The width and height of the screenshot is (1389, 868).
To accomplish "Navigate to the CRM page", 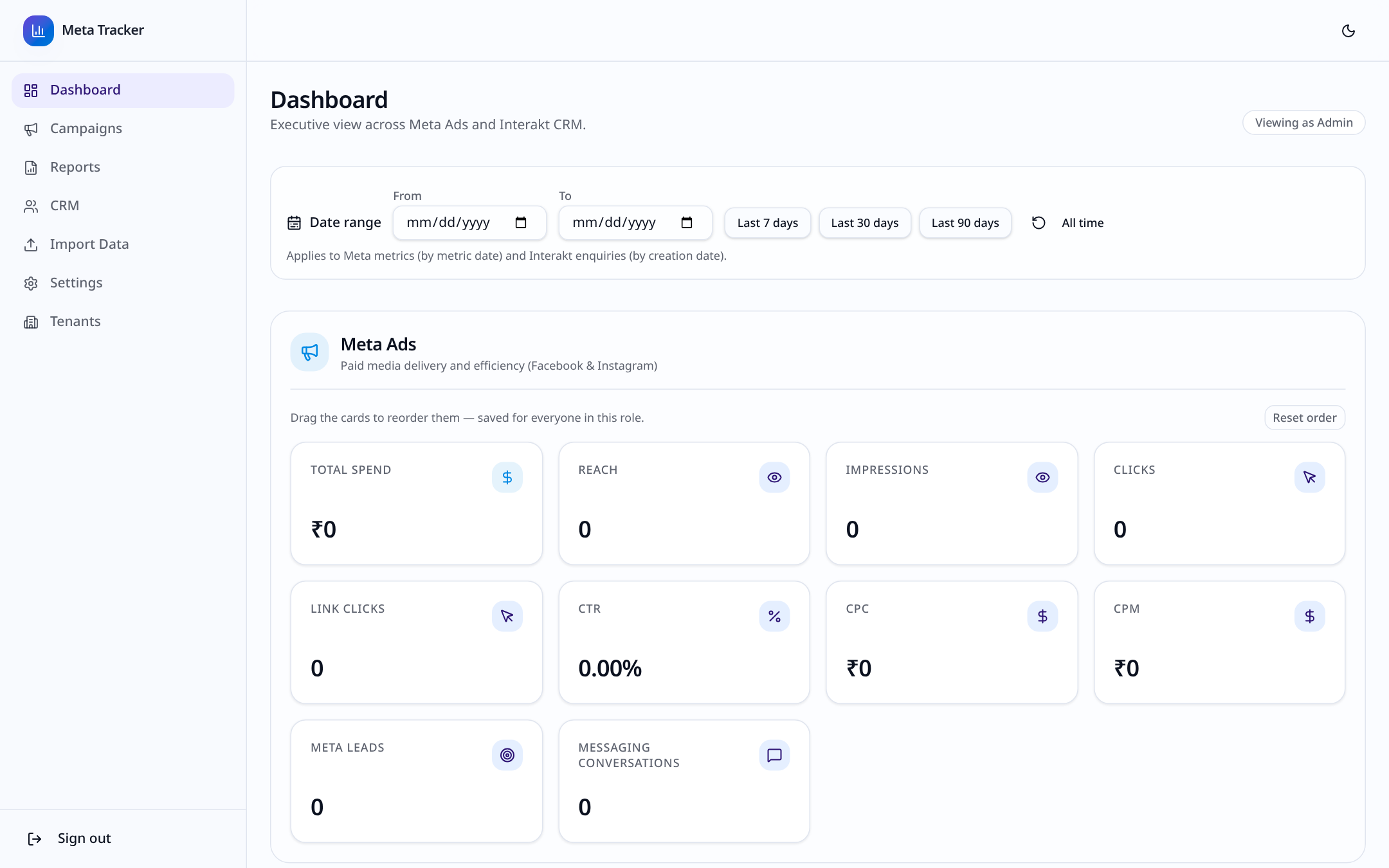I will coord(123,206).
